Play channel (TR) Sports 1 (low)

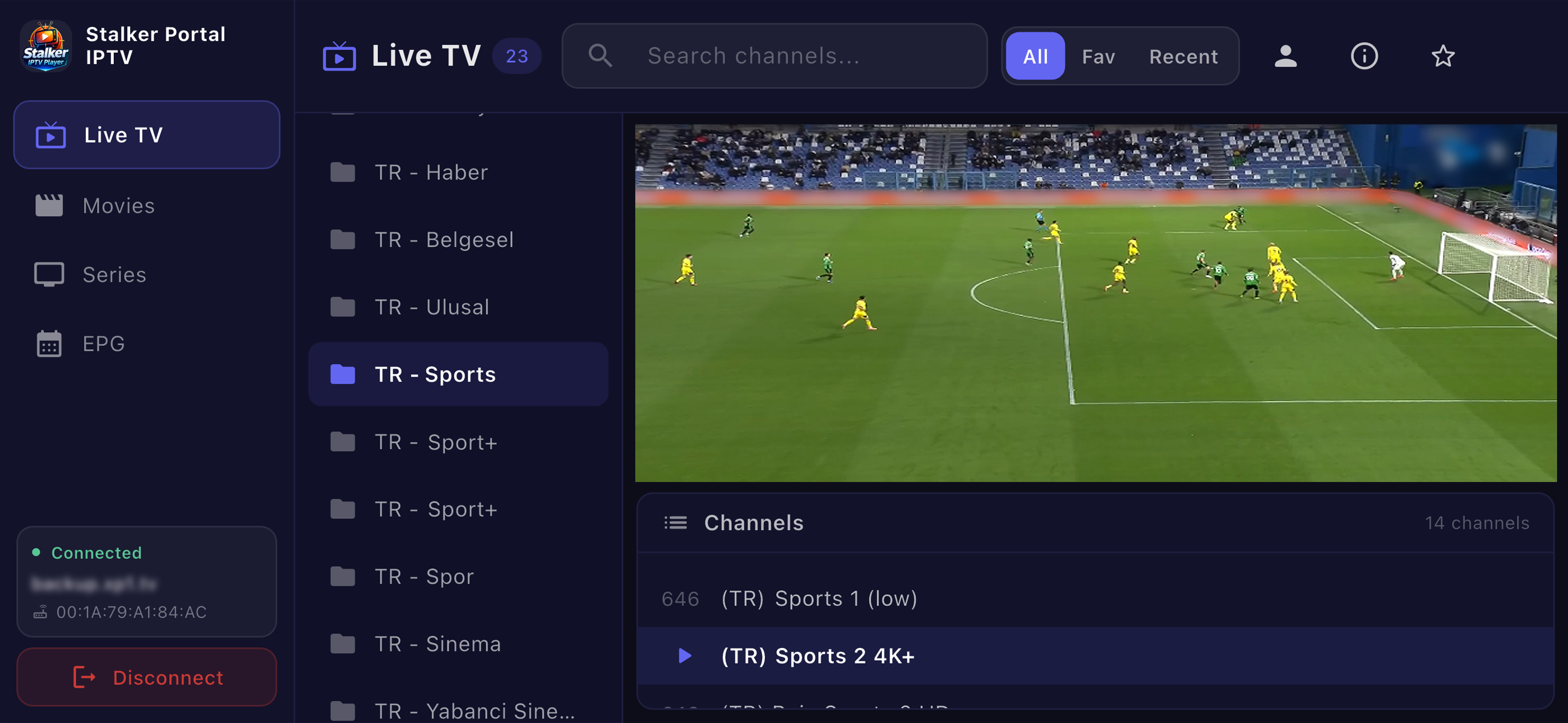click(x=1096, y=599)
